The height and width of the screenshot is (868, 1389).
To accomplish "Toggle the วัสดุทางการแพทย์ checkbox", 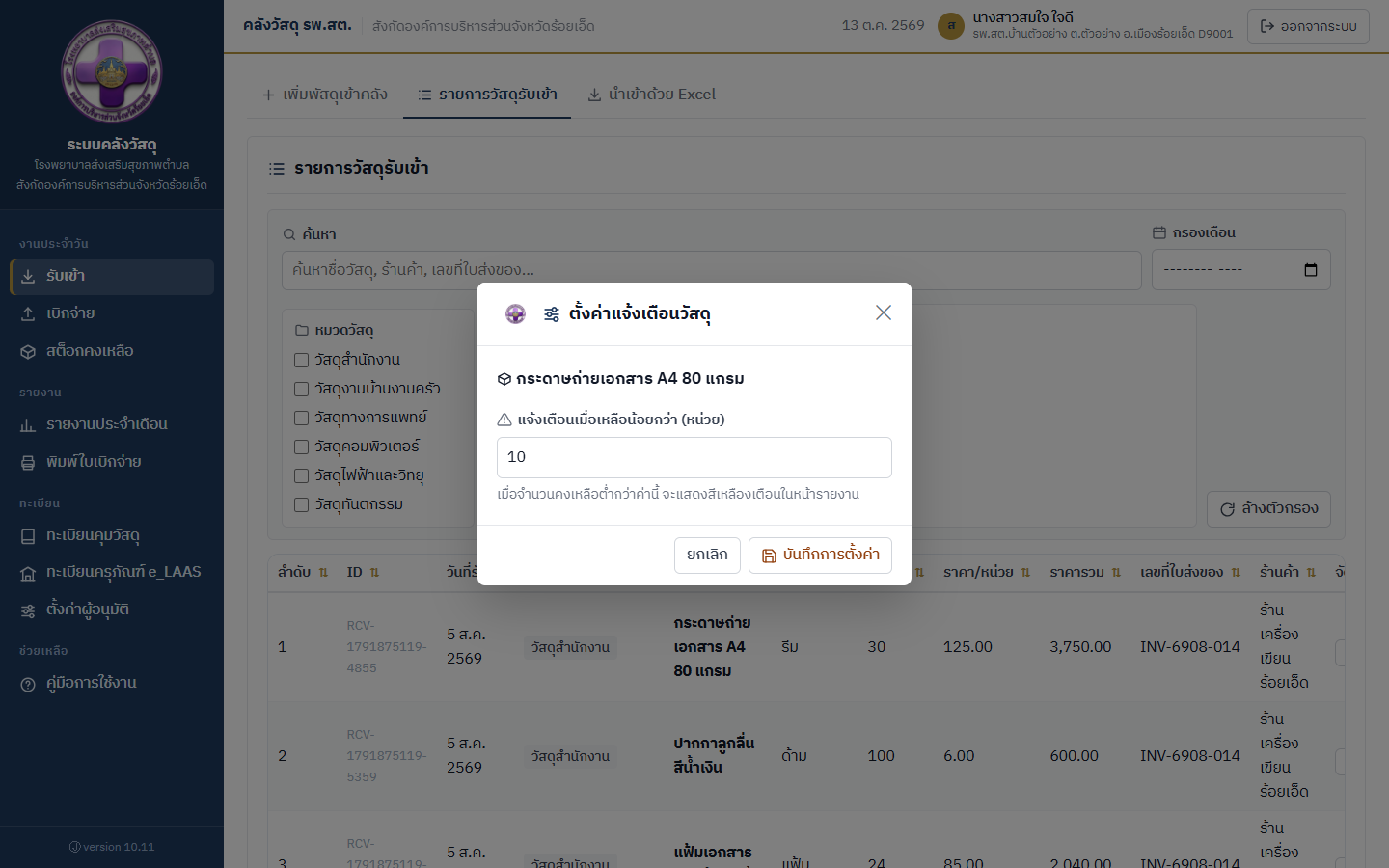I will (x=301, y=418).
